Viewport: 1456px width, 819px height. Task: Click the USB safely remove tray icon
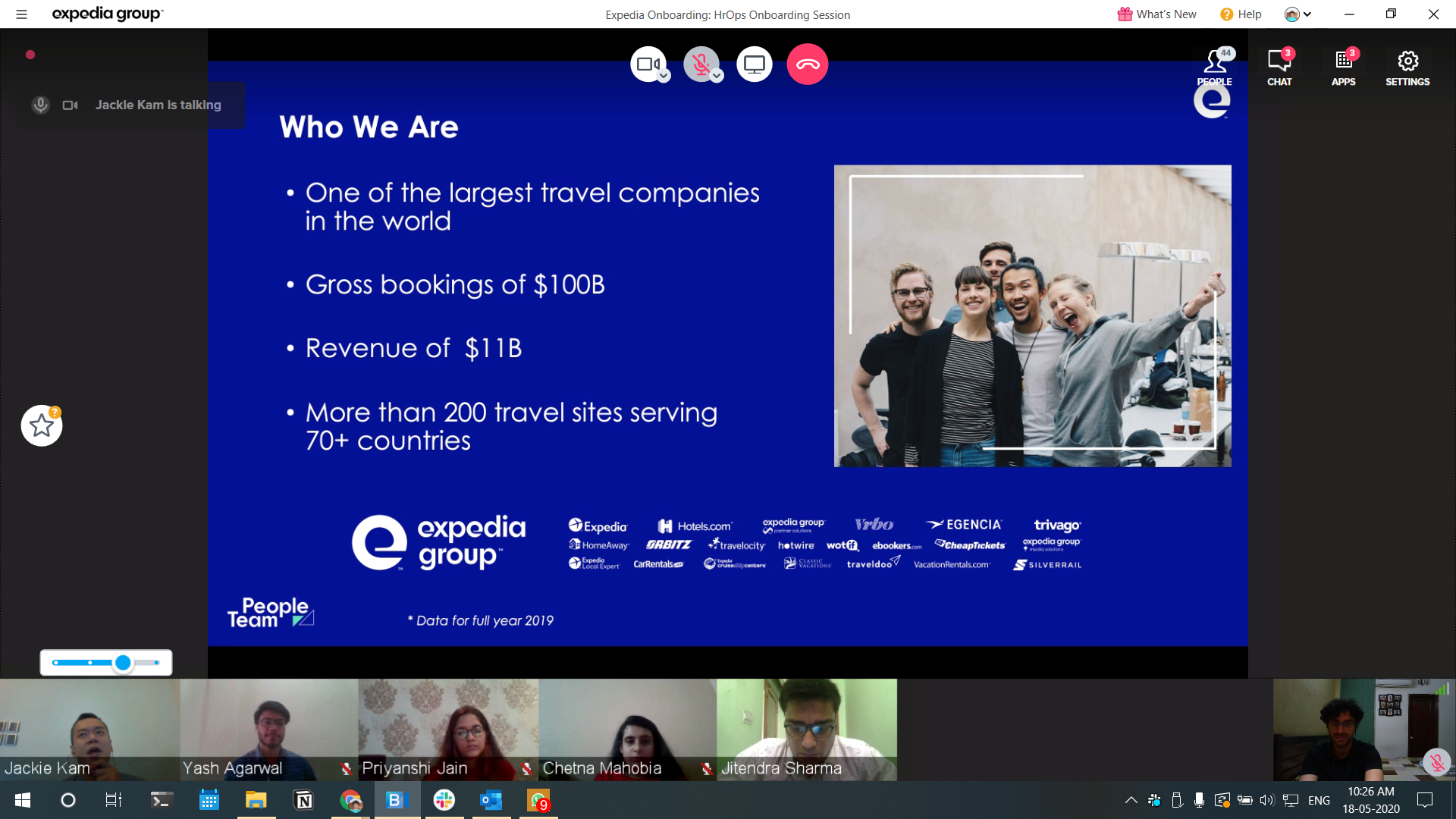click(x=1177, y=800)
